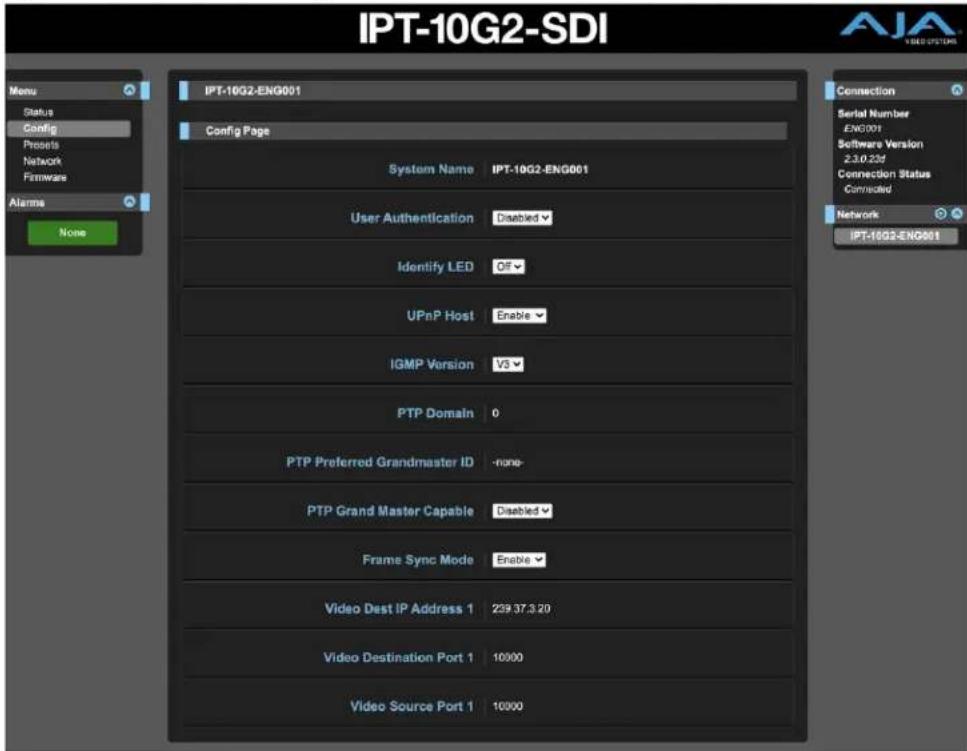Screen dimensions: 967x751
Task: Click the Network panel refresh icon
Action: [940, 214]
